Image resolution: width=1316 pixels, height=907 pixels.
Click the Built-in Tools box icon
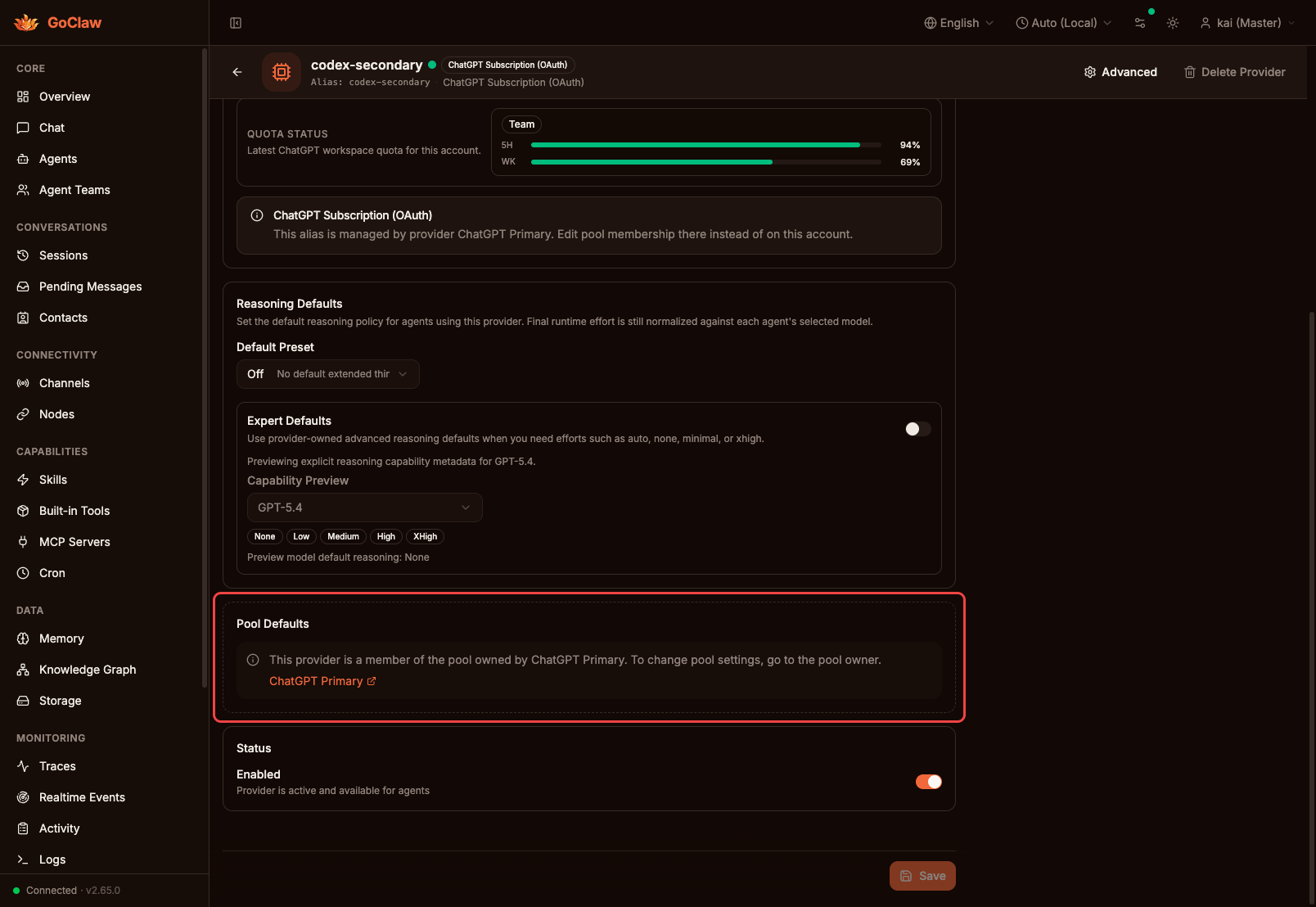tap(23, 511)
